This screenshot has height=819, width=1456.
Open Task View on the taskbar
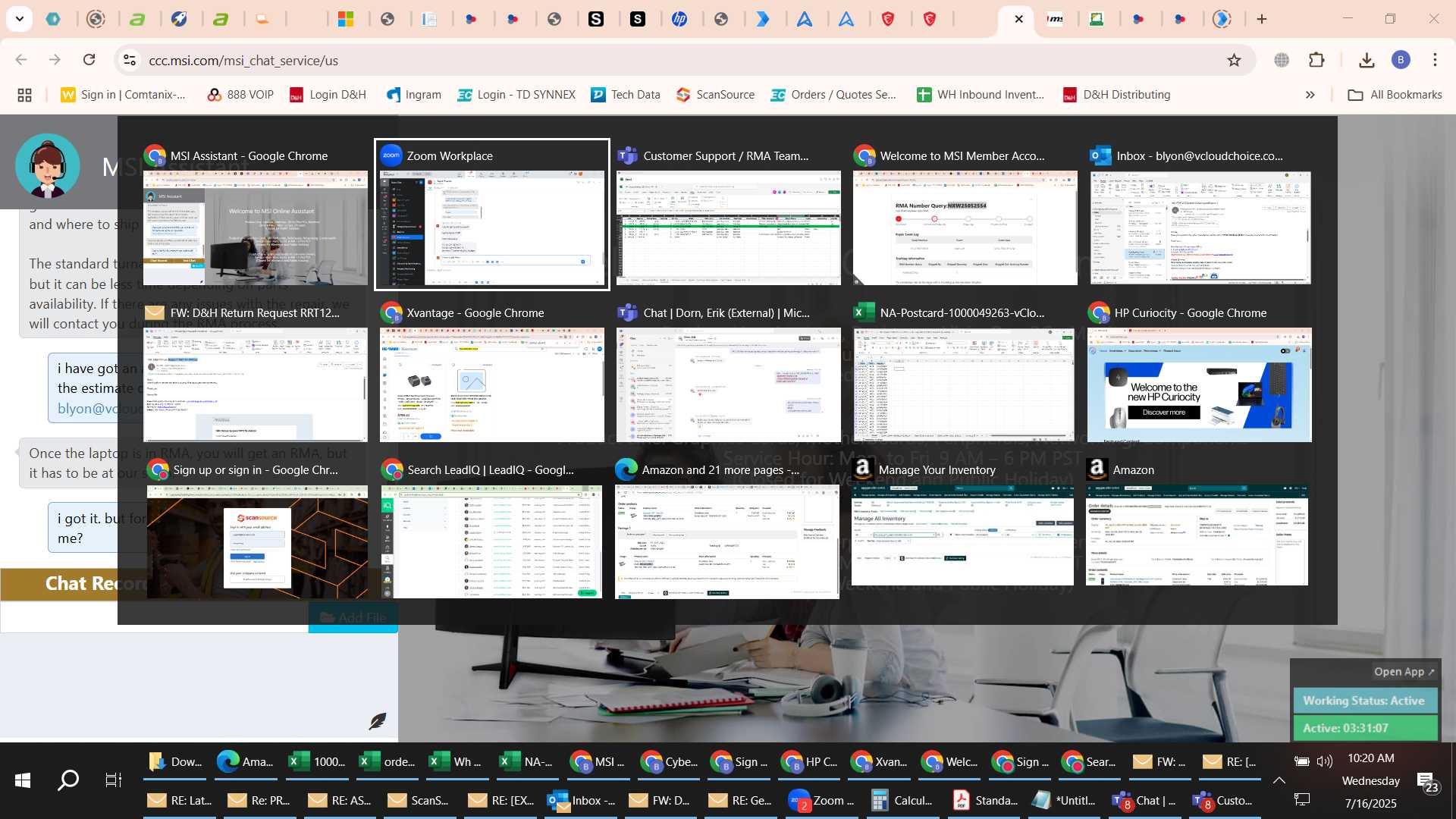(x=113, y=780)
